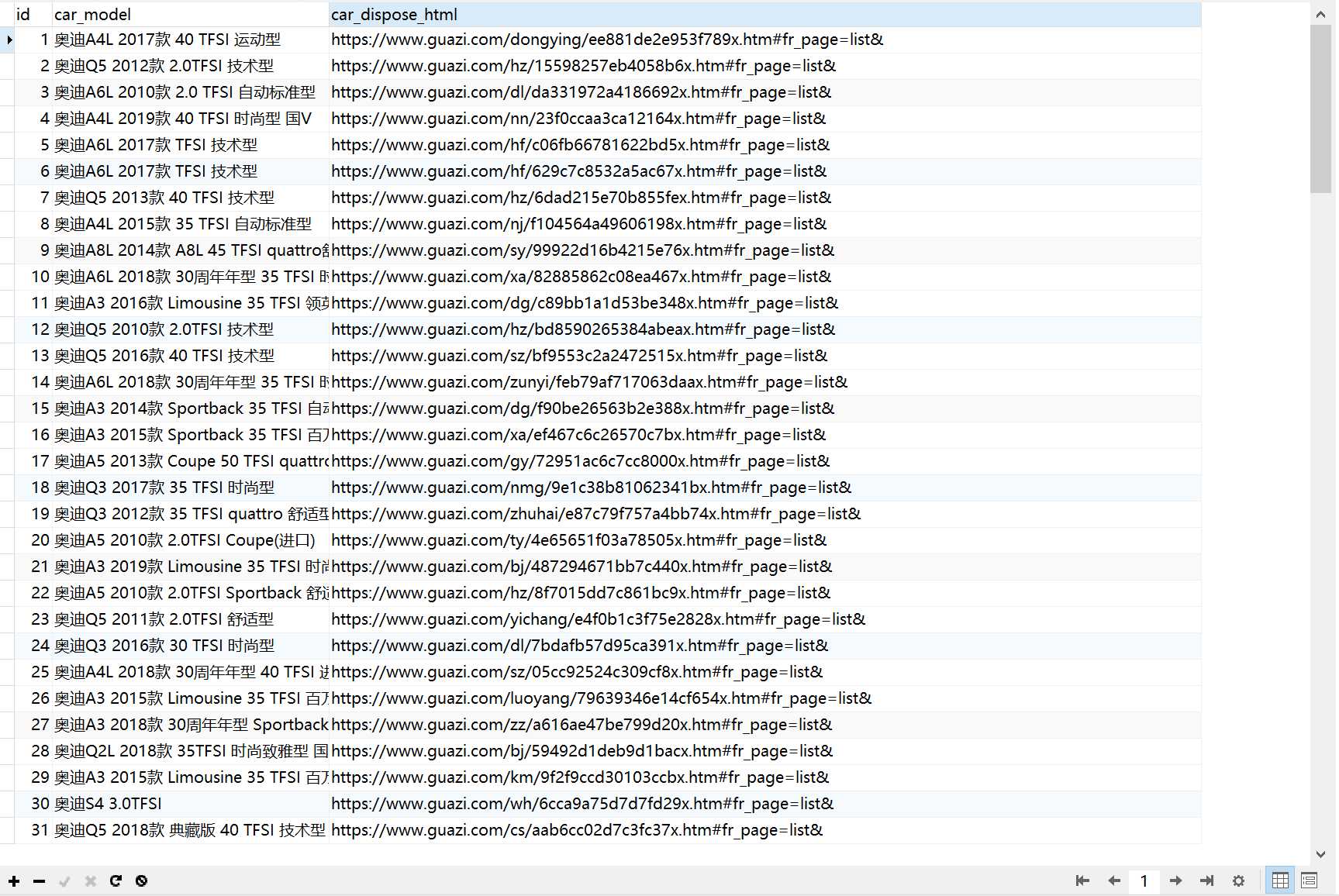This screenshot has height=896, width=1339.
Task: Select car_model cell in row 5
Action: (190, 145)
